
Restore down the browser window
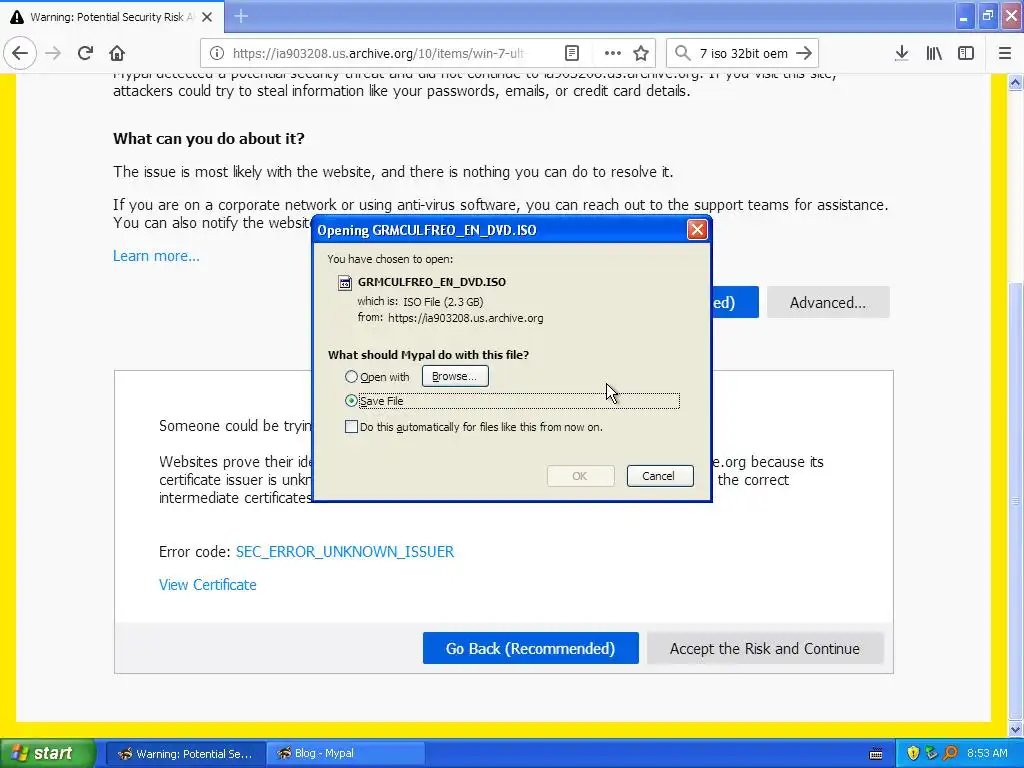[x=987, y=17]
